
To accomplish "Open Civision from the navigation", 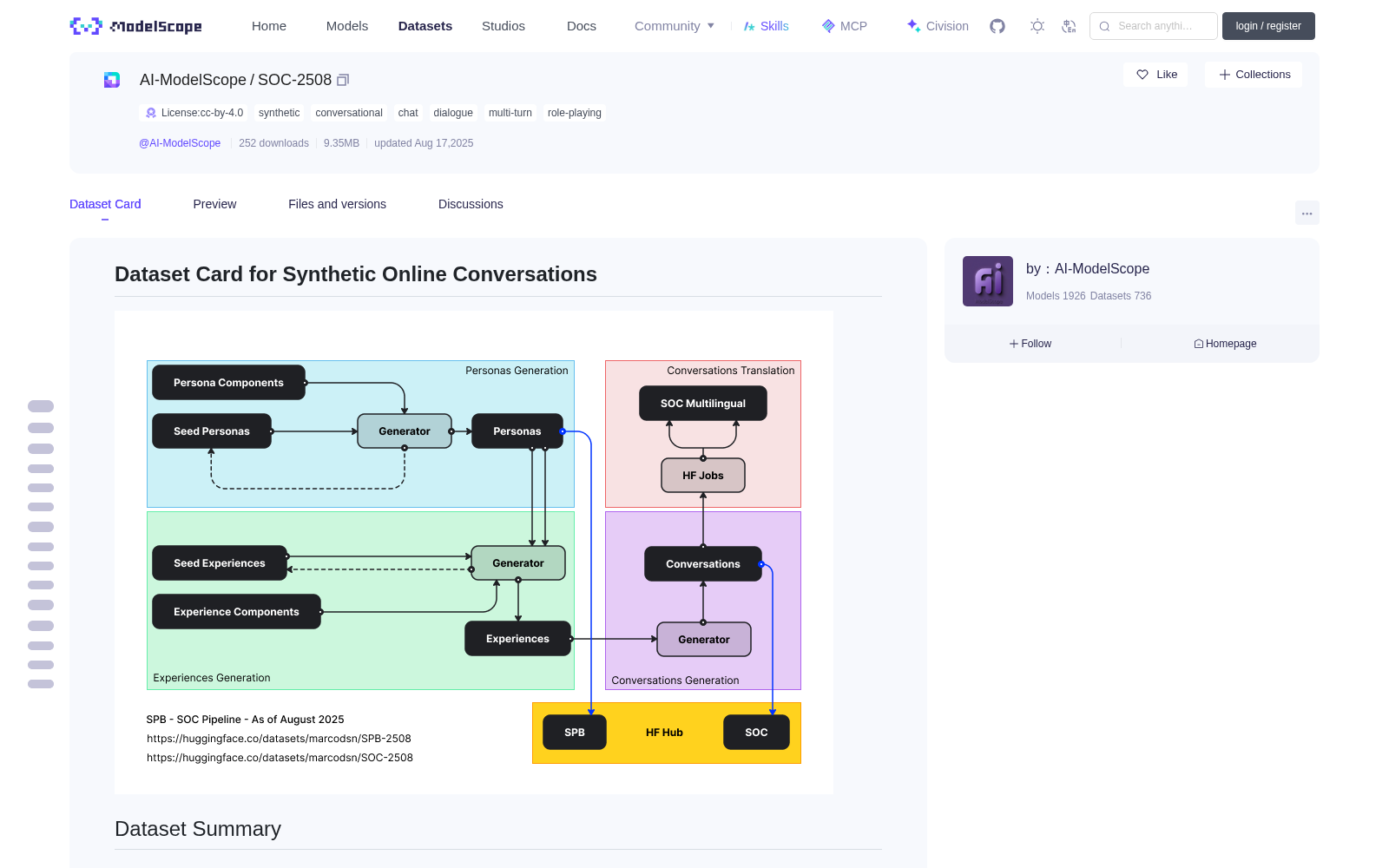I will point(937,26).
